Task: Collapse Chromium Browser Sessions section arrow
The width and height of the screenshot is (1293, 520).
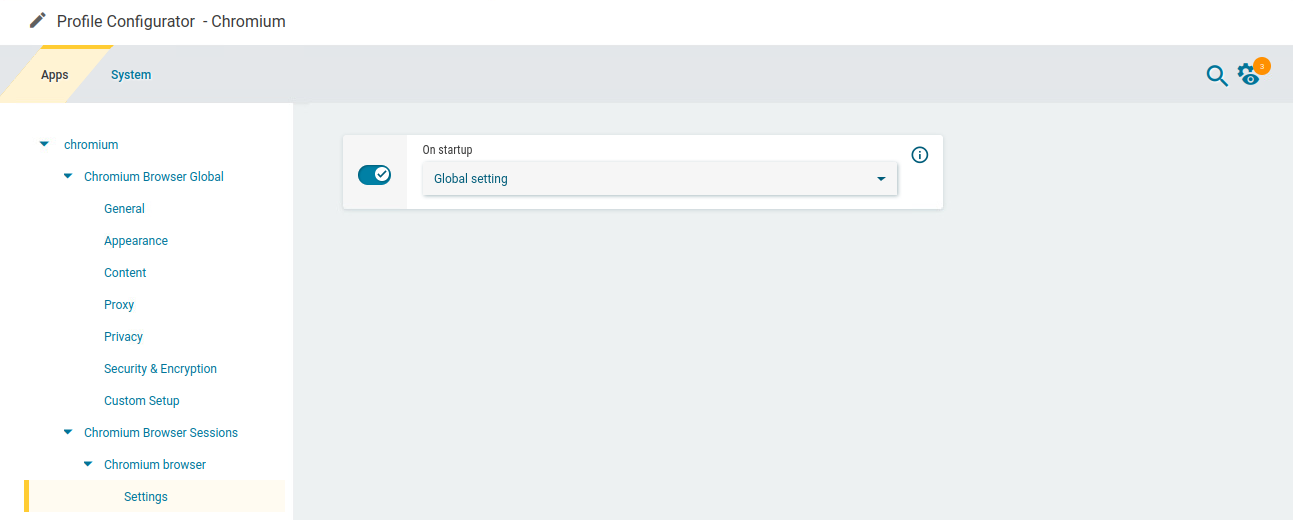Action: (68, 432)
